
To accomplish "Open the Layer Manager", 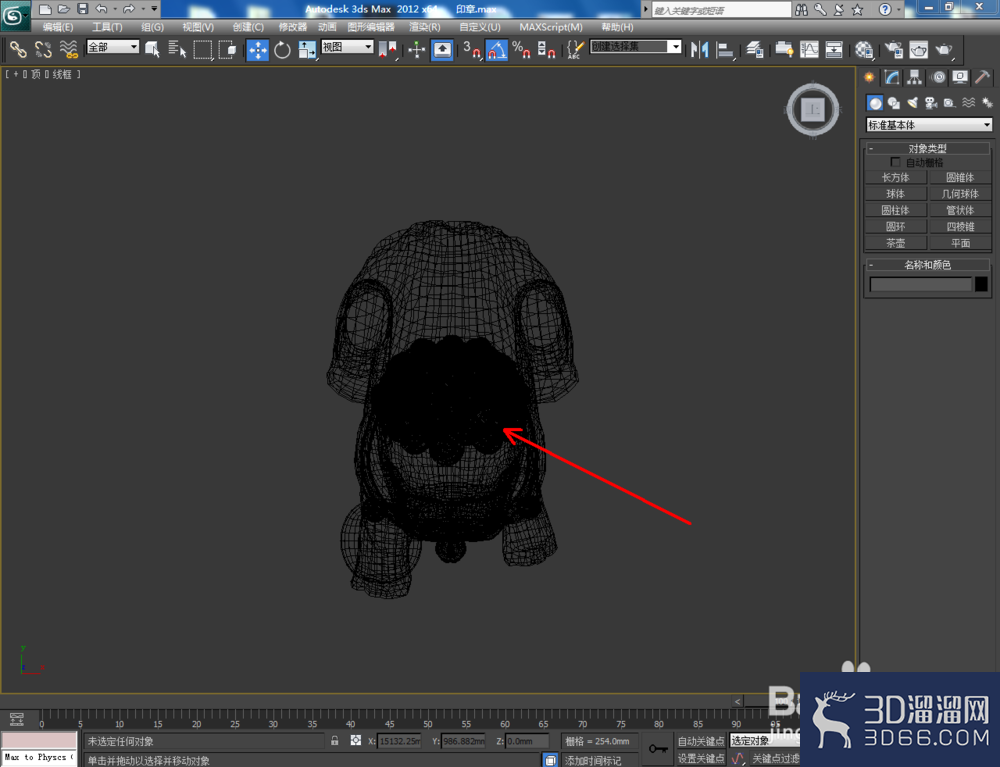I will coord(755,49).
